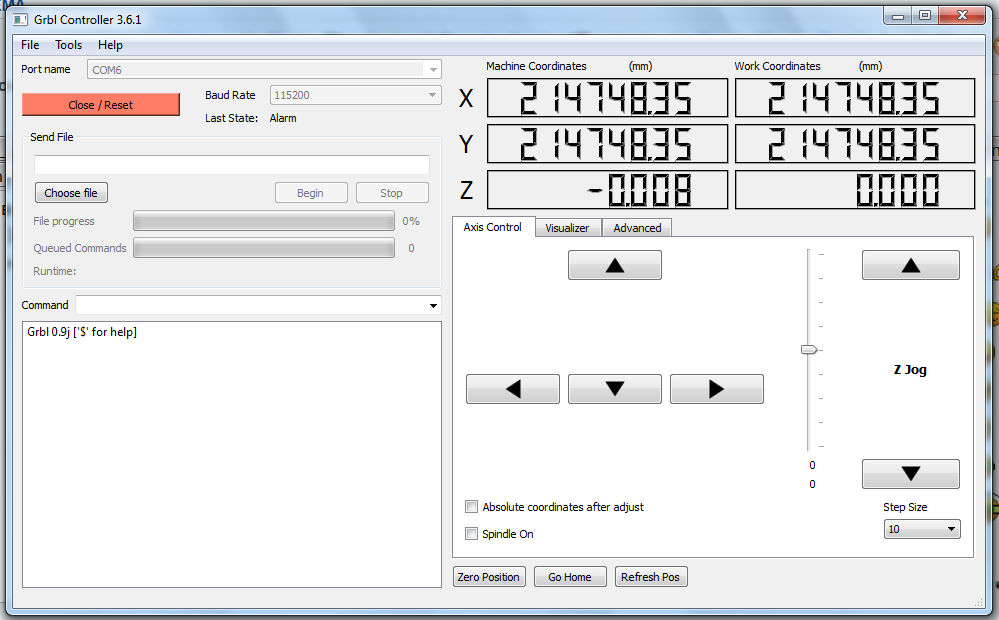Click the Send File path input field

pyautogui.click(x=232, y=164)
